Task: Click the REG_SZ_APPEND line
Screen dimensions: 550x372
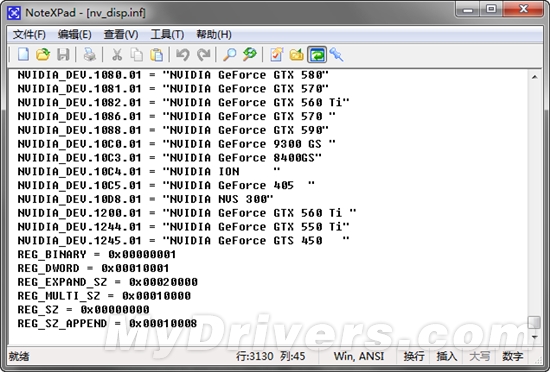Action: [107, 323]
